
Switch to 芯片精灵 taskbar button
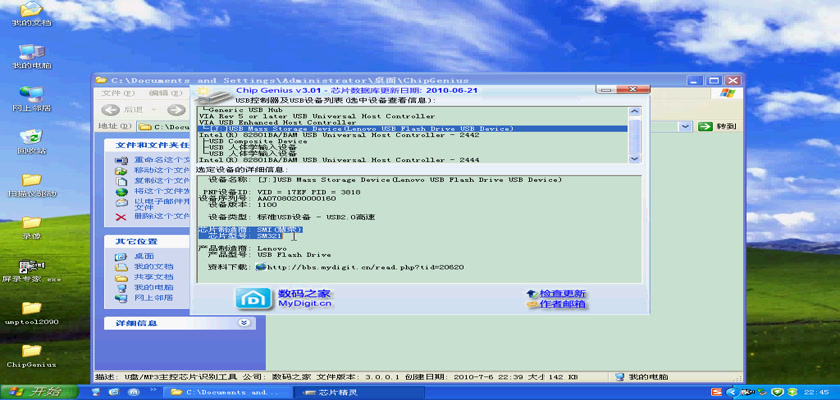pyautogui.click(x=359, y=393)
